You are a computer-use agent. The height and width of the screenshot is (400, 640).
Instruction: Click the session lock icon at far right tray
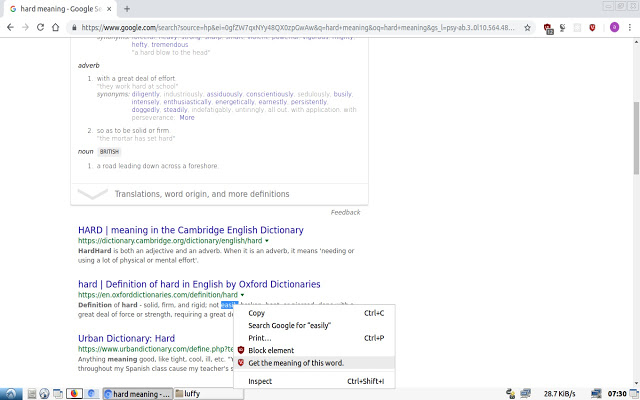click(x=633, y=393)
